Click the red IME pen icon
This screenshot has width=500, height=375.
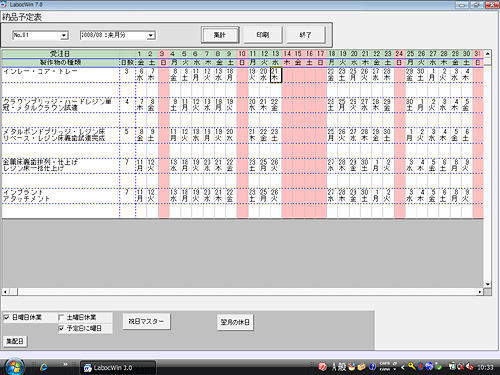(x=322, y=367)
